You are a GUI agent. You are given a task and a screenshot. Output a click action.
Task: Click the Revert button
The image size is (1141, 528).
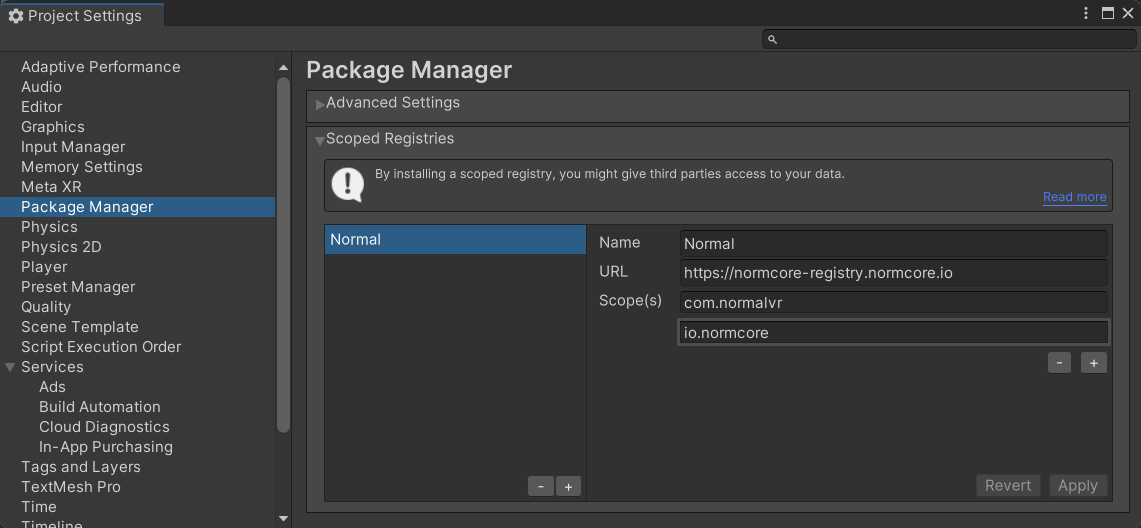(1007, 485)
